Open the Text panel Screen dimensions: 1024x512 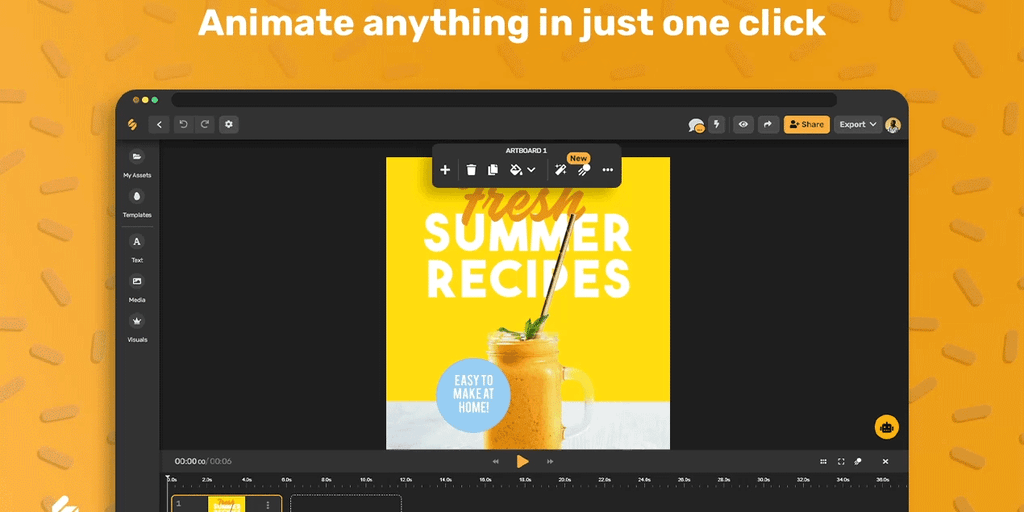[136, 249]
